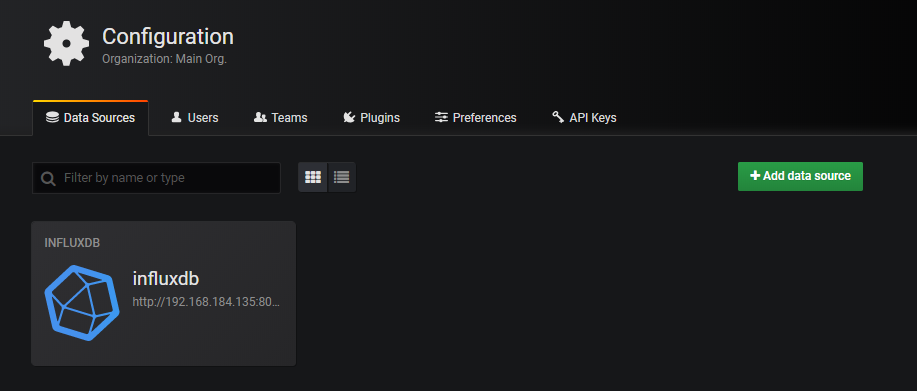Click the Teams group icon

260,117
